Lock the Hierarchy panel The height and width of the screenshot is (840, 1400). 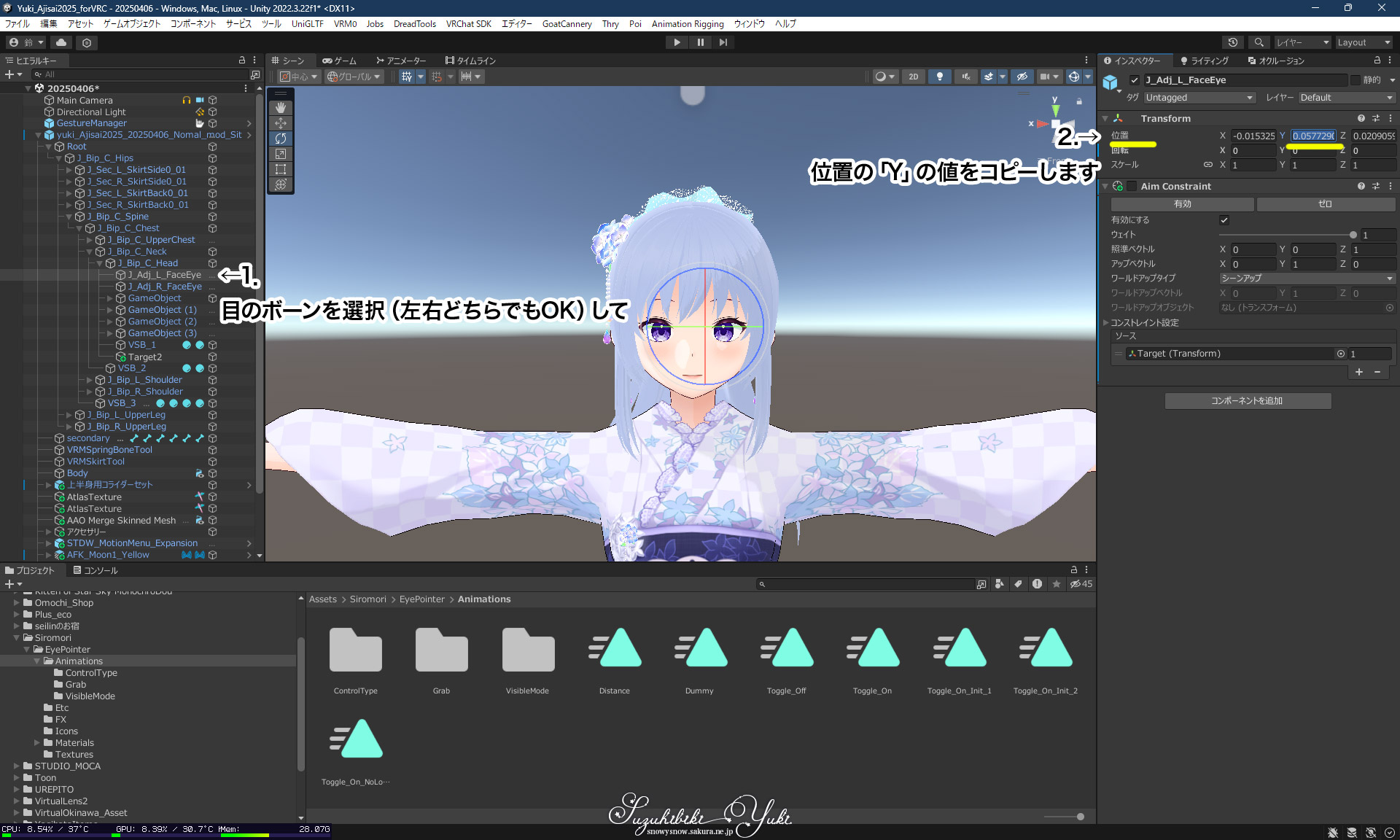[242, 61]
